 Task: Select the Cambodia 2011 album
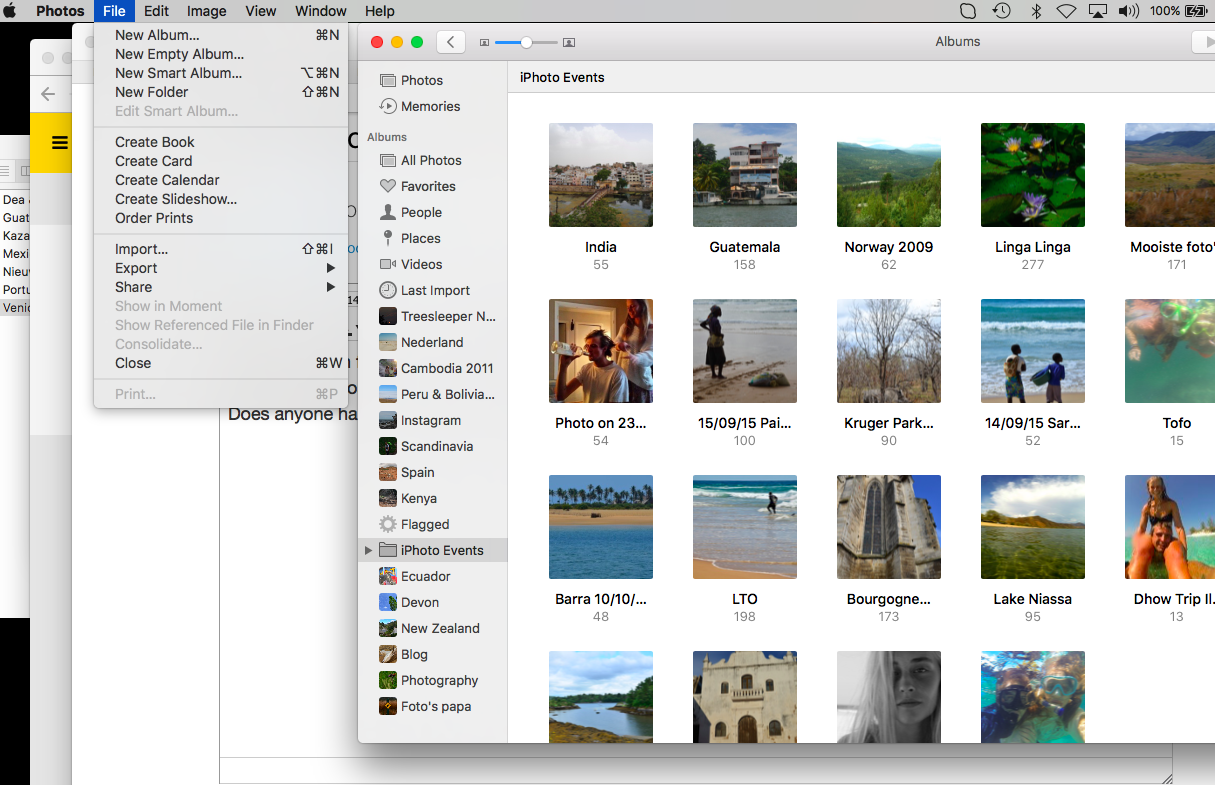pyautogui.click(x=446, y=368)
